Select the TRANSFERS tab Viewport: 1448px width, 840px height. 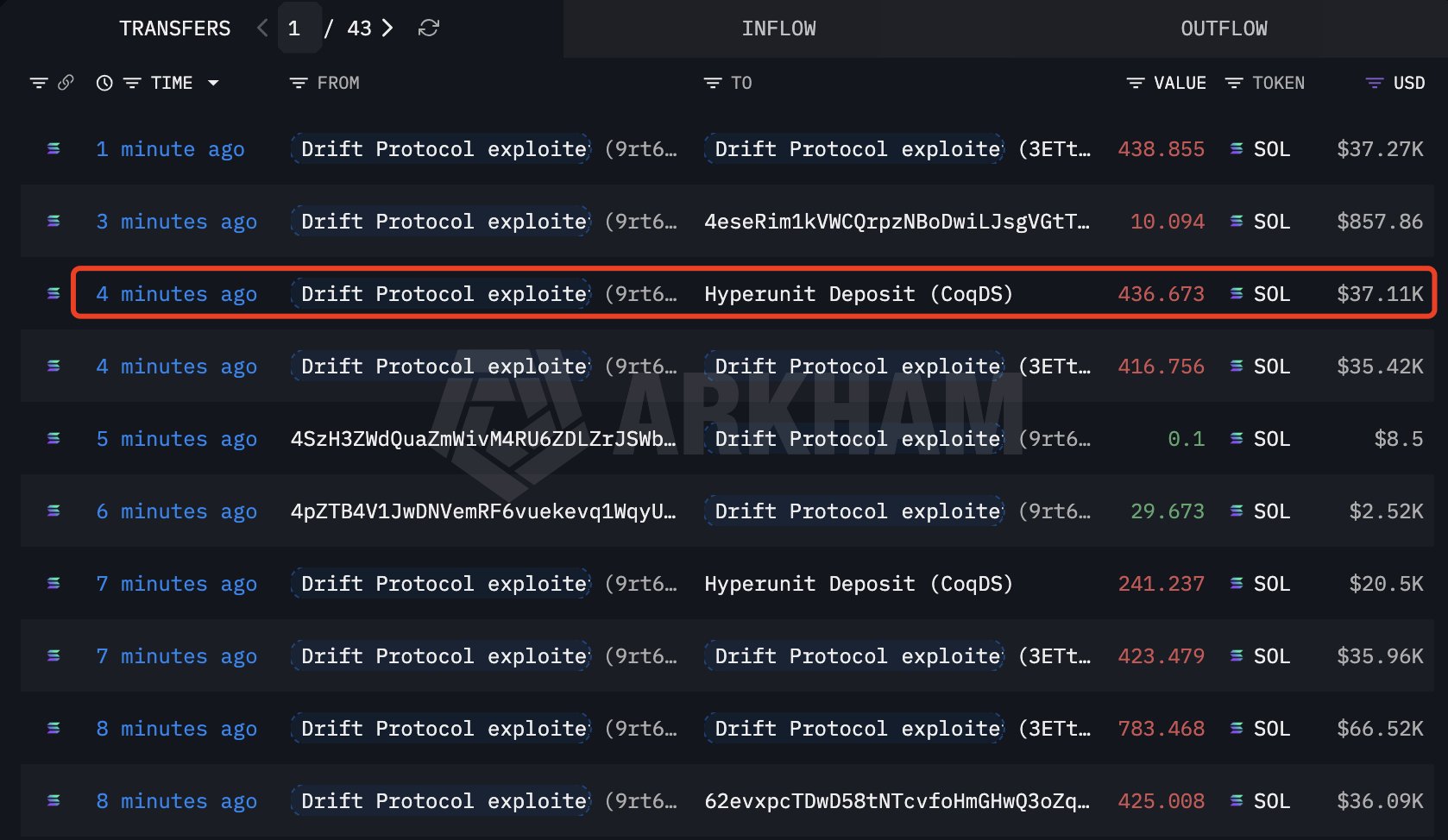(x=175, y=28)
